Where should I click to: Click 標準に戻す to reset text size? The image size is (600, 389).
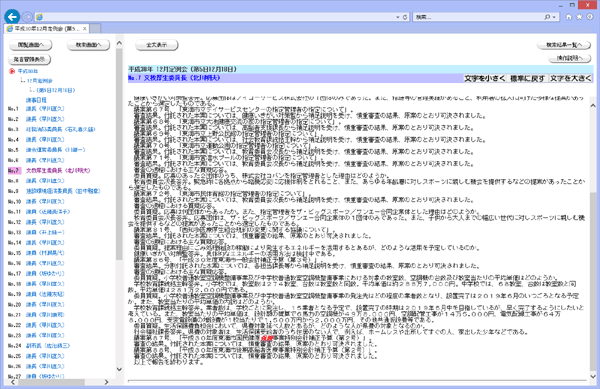[527, 78]
